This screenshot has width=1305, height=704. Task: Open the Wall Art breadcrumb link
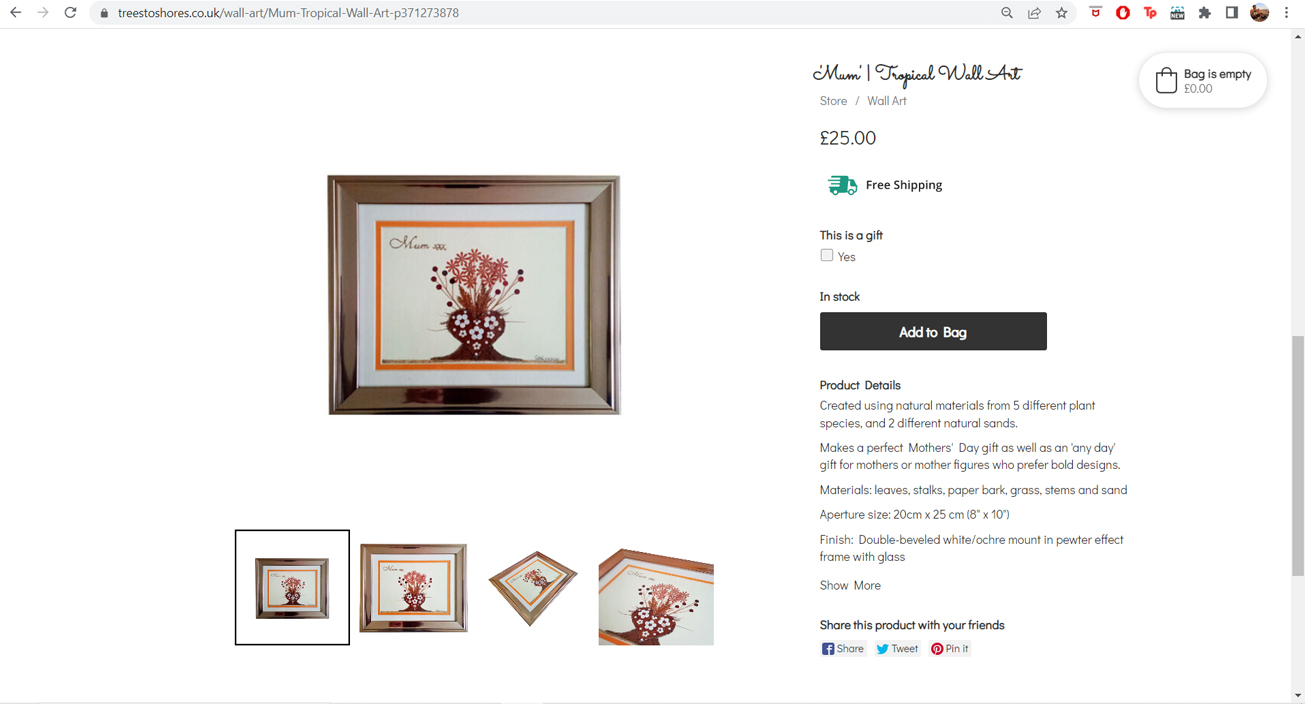pos(886,101)
